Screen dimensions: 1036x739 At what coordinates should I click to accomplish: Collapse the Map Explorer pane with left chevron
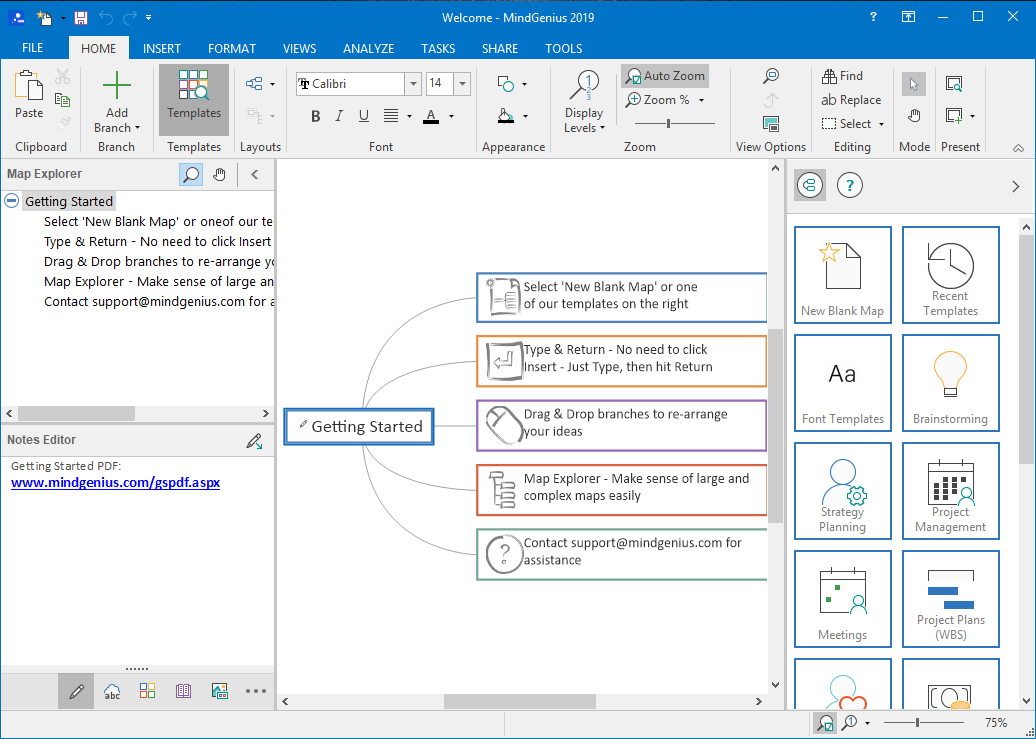pyautogui.click(x=254, y=175)
